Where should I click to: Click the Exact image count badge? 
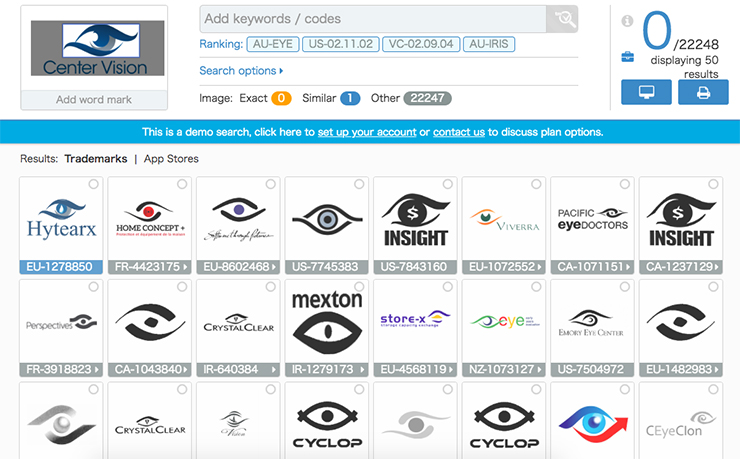pyautogui.click(x=281, y=98)
